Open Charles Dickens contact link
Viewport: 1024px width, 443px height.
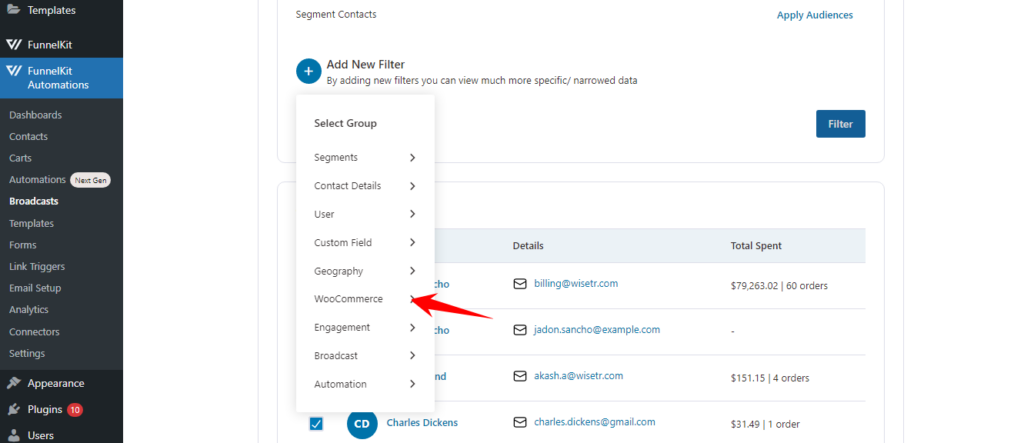[x=422, y=423]
